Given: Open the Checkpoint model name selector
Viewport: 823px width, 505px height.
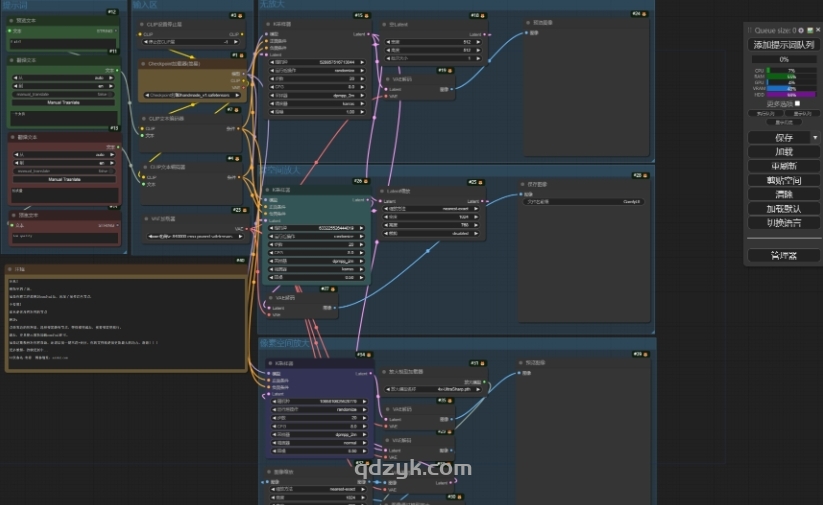Looking at the screenshot, I should coord(190,95).
